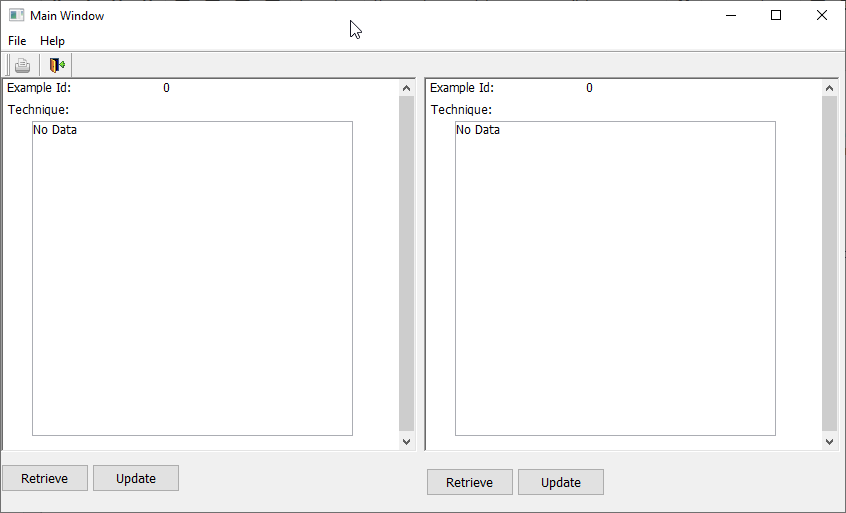
Task: Click Retrieve button under the right panel
Action: 469,482
